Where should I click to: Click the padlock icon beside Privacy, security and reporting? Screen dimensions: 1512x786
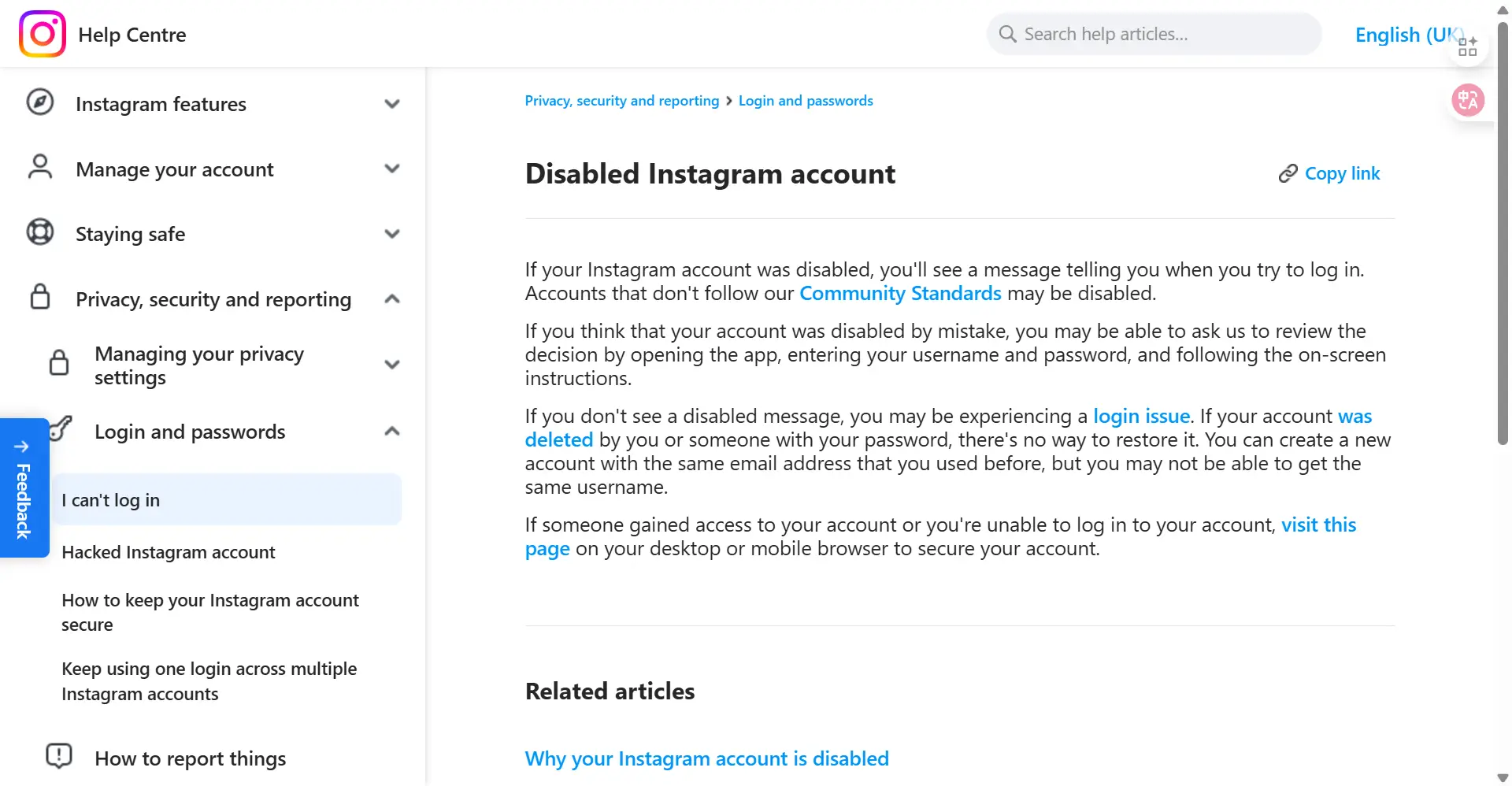tap(40, 297)
